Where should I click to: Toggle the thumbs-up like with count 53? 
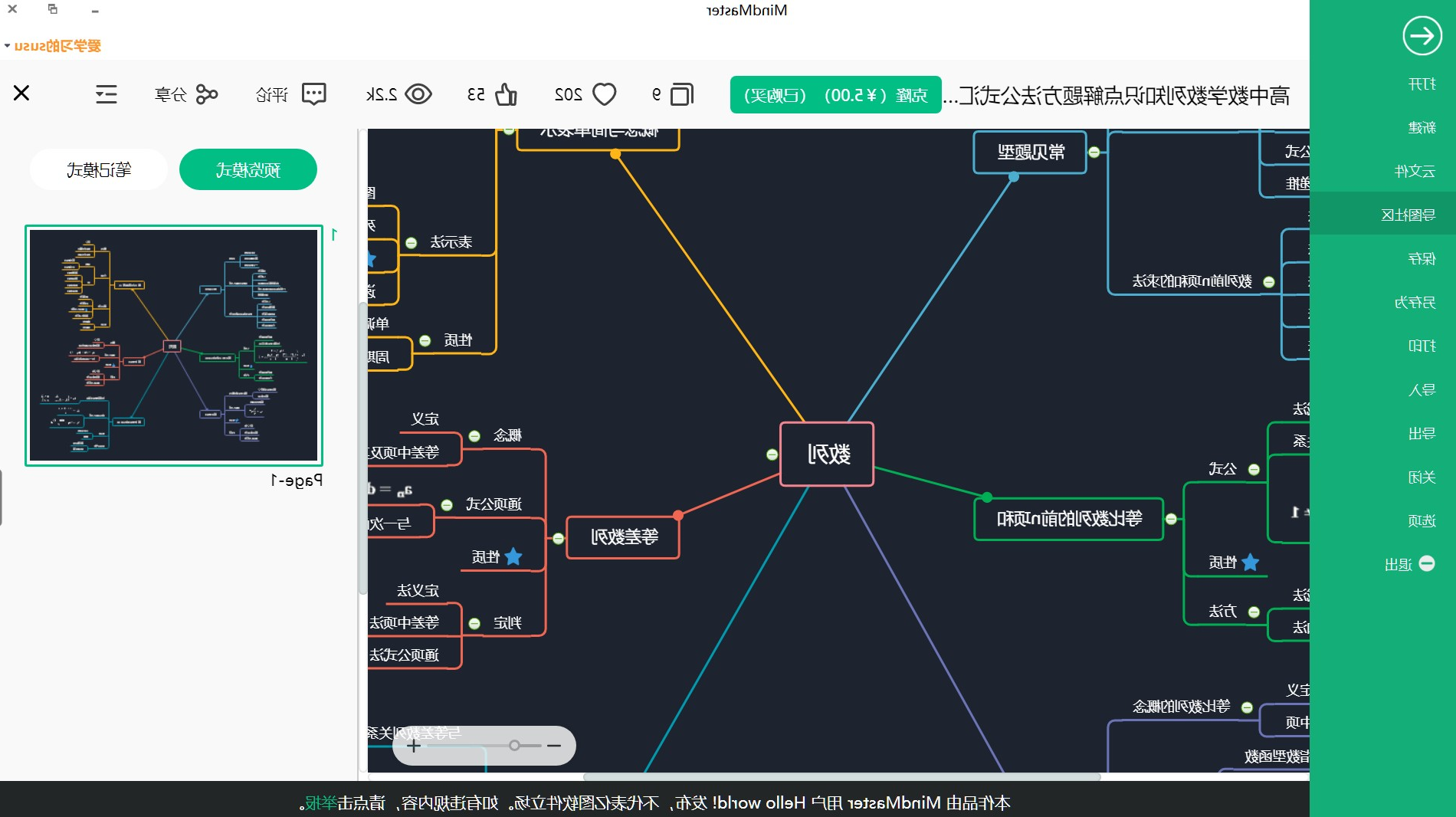tap(506, 94)
